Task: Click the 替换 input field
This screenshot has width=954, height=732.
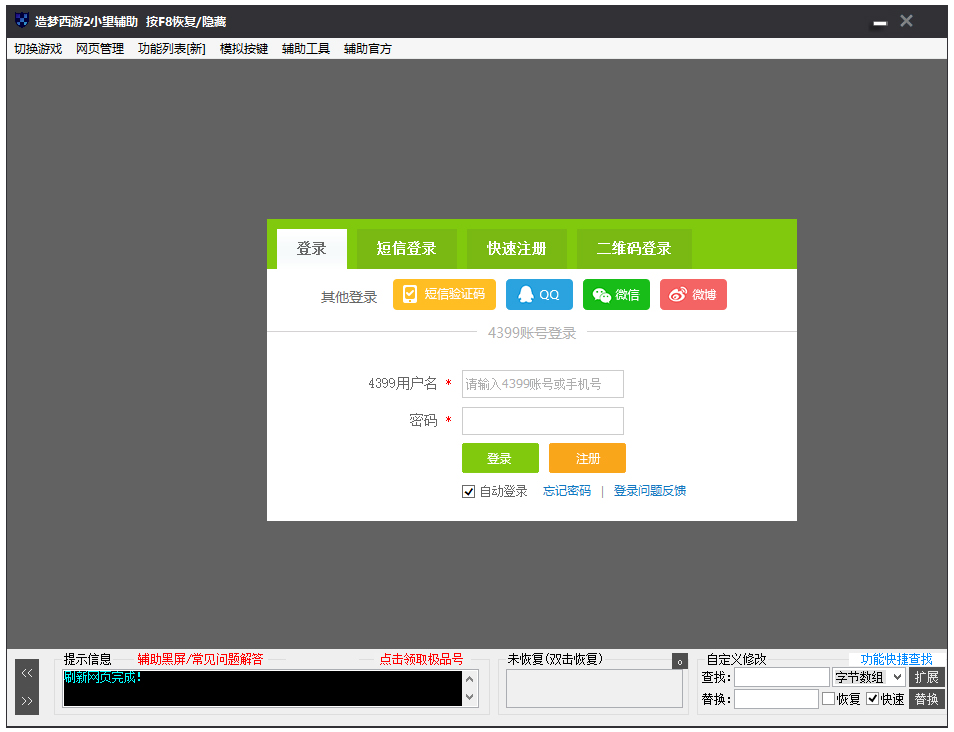Action: 776,699
